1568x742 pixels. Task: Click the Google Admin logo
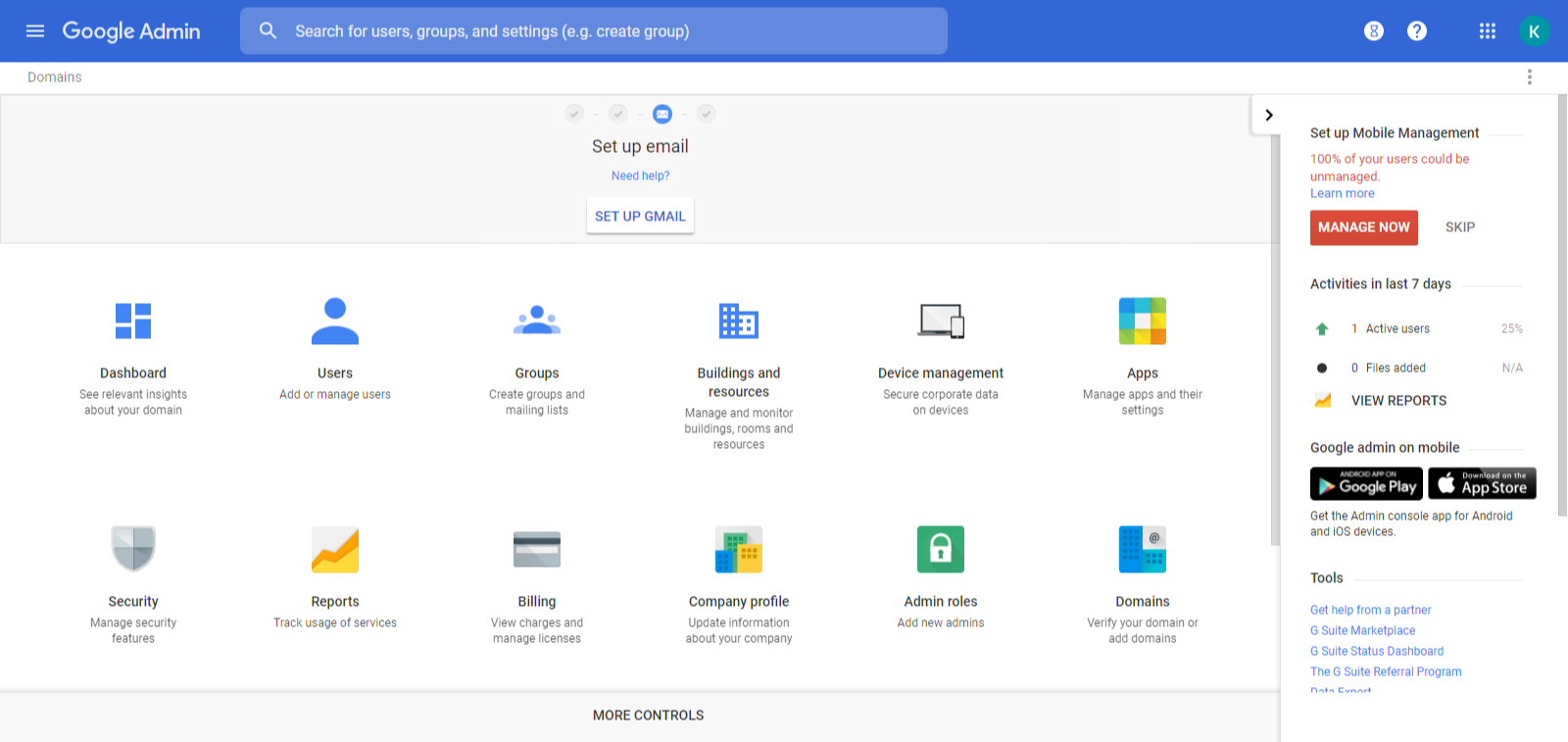coord(131,31)
